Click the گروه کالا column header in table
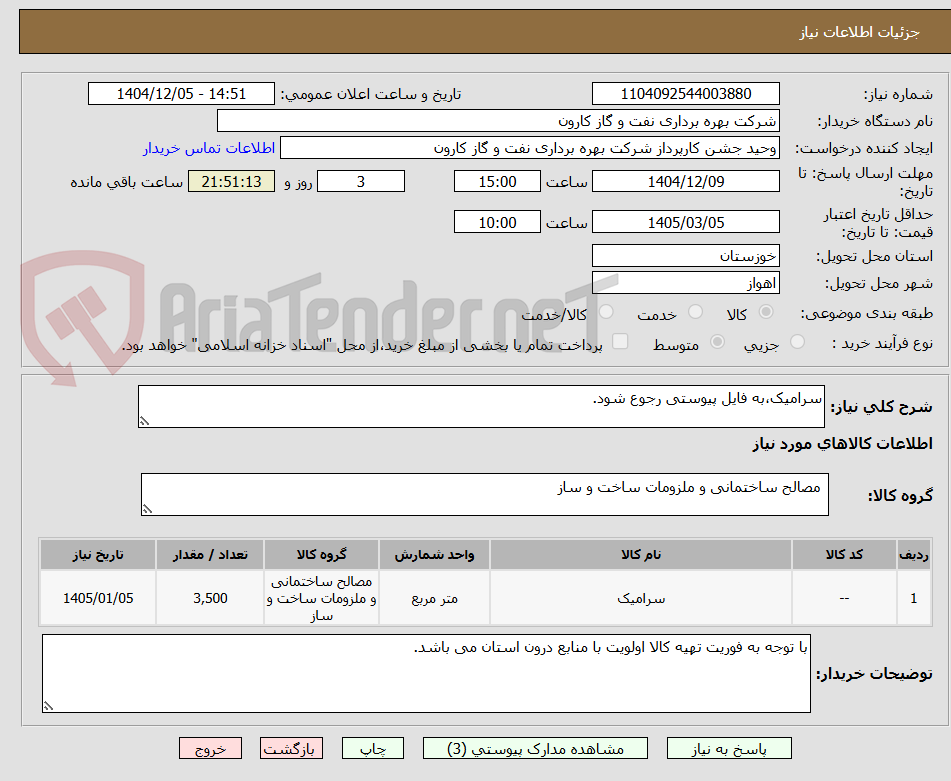 coord(321,555)
